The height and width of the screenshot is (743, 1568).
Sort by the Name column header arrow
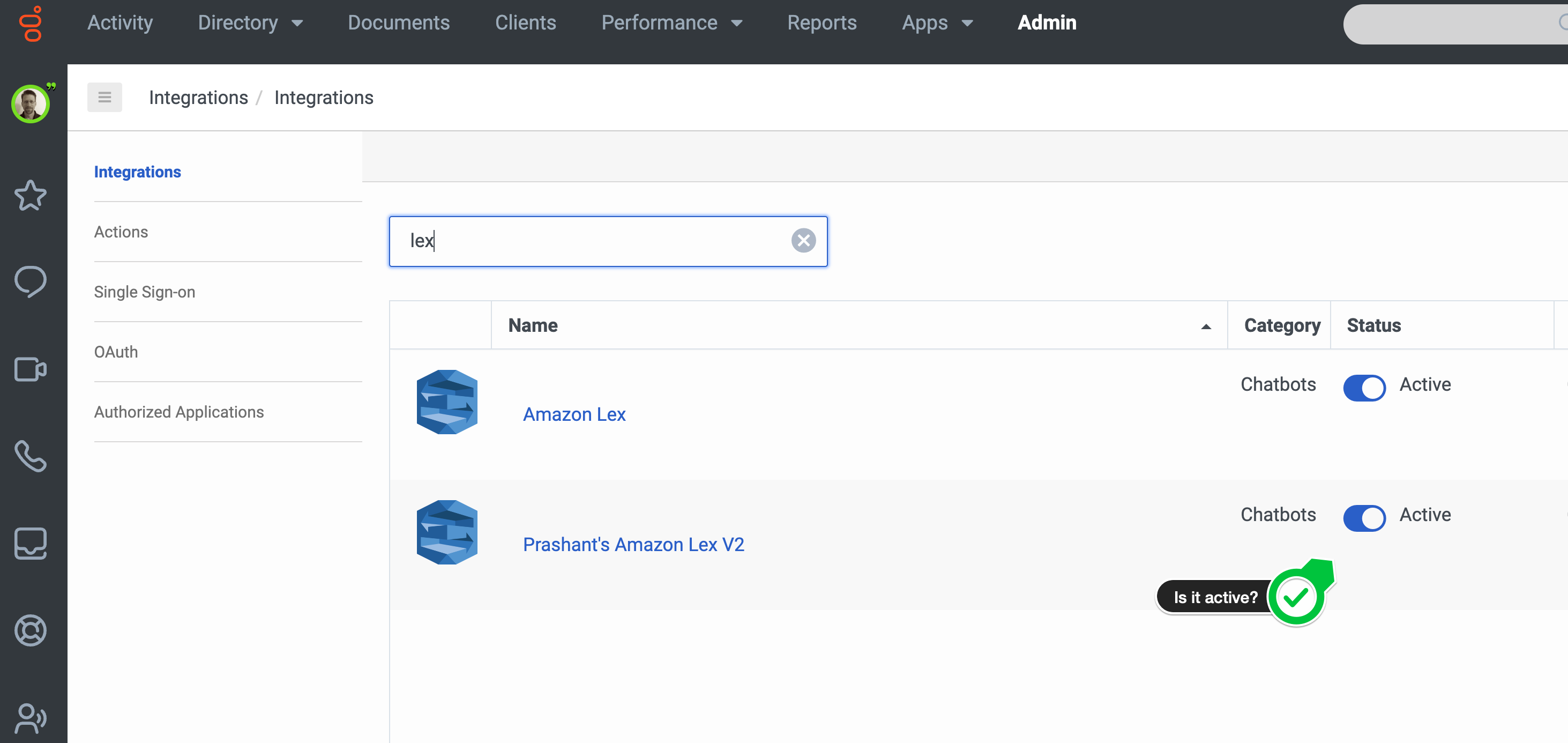(1206, 326)
